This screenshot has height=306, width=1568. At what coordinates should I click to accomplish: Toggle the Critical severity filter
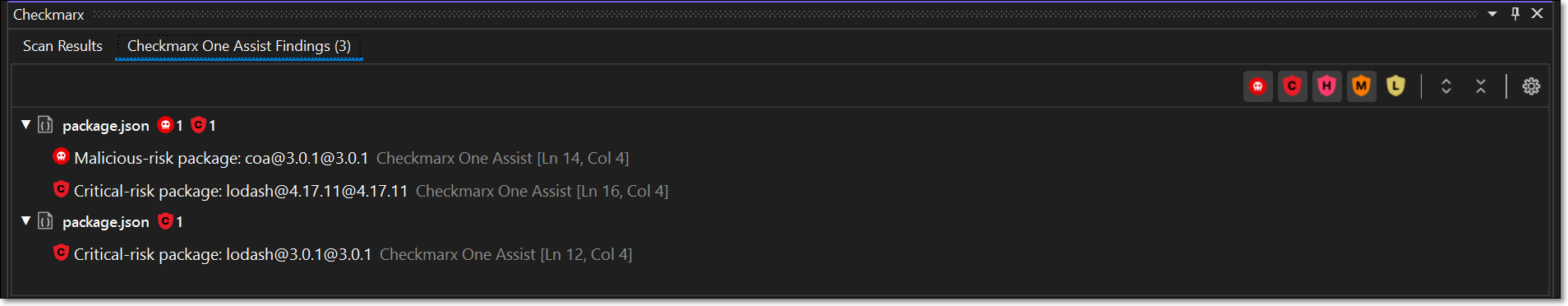1292,86
